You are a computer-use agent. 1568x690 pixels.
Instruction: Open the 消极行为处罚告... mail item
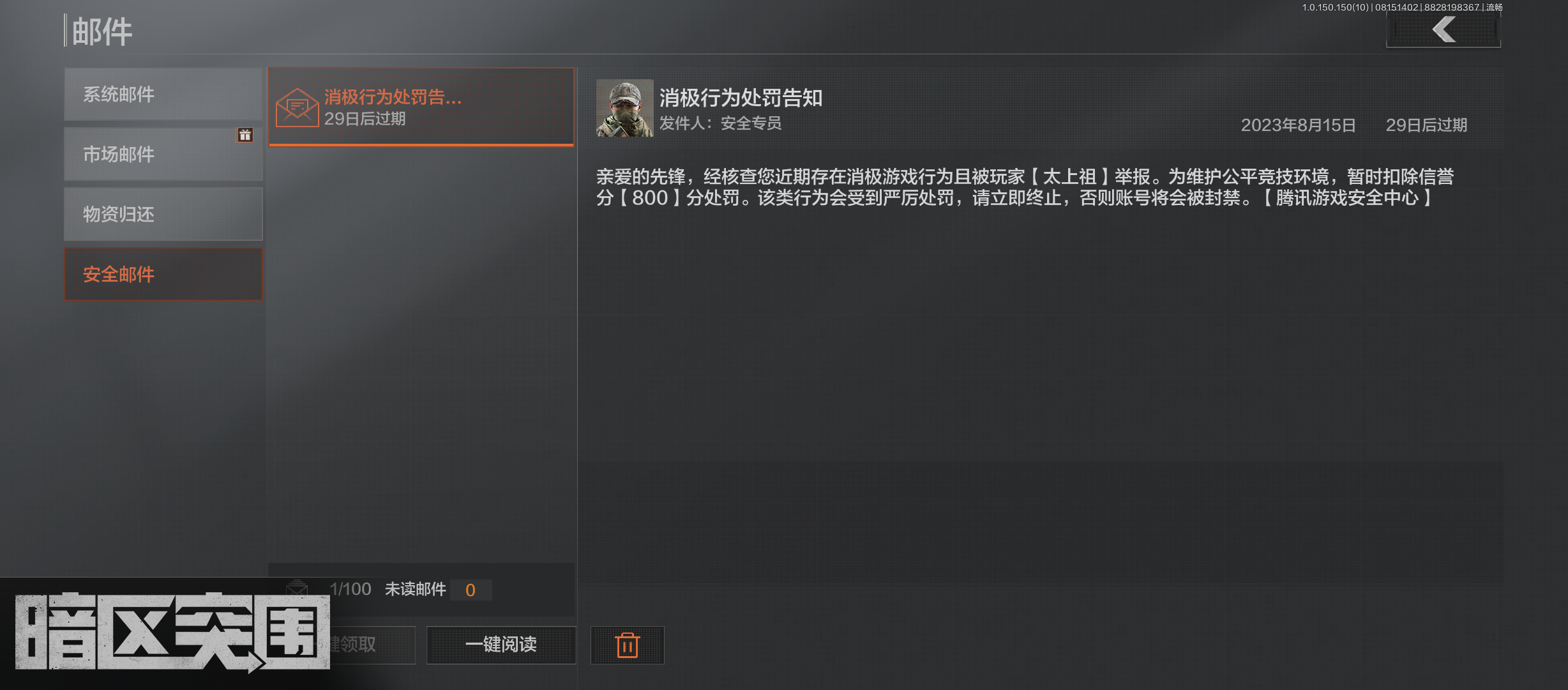point(421,107)
